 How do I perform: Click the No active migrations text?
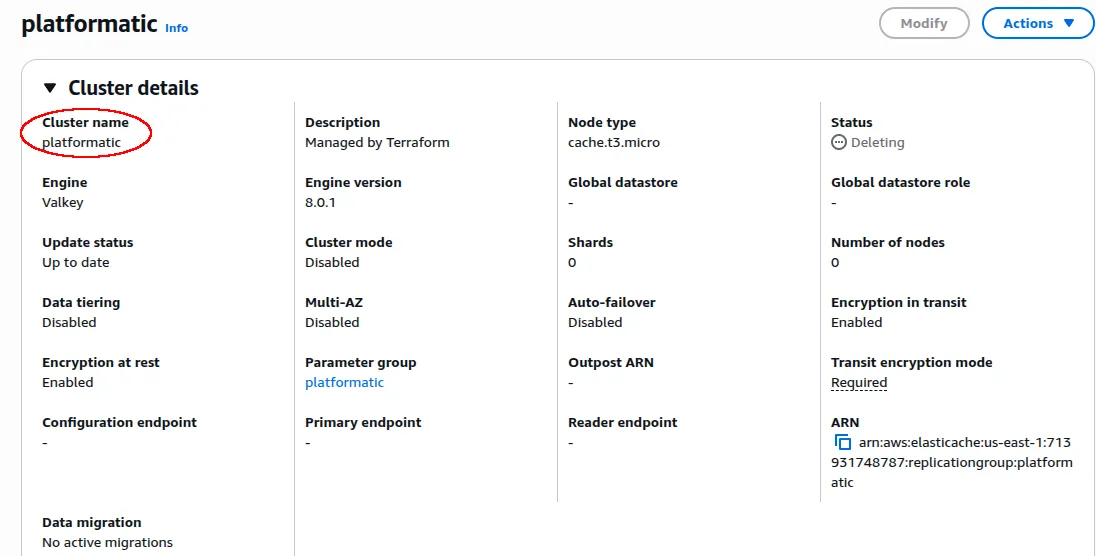(107, 542)
